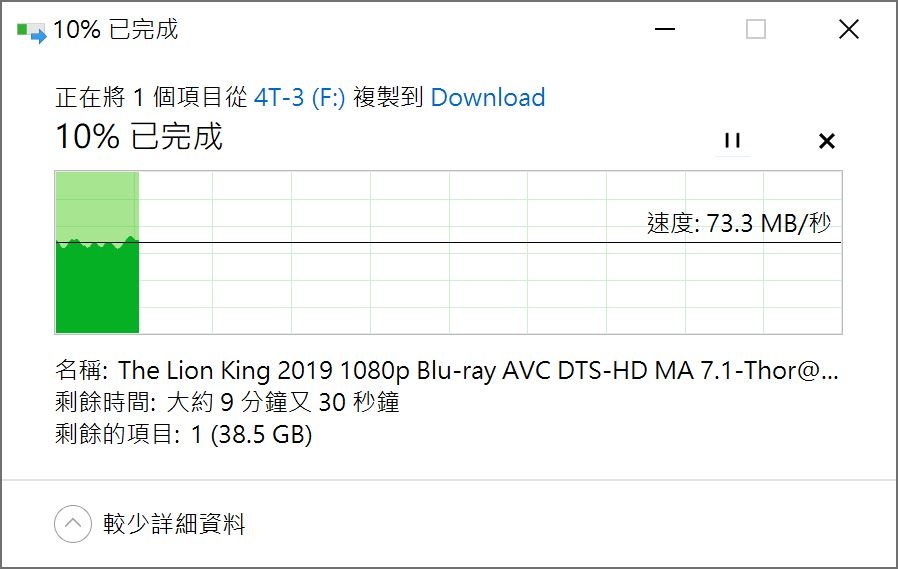
Task: Open the source drive link 4T-3 (F:)
Action: [x=299, y=97]
